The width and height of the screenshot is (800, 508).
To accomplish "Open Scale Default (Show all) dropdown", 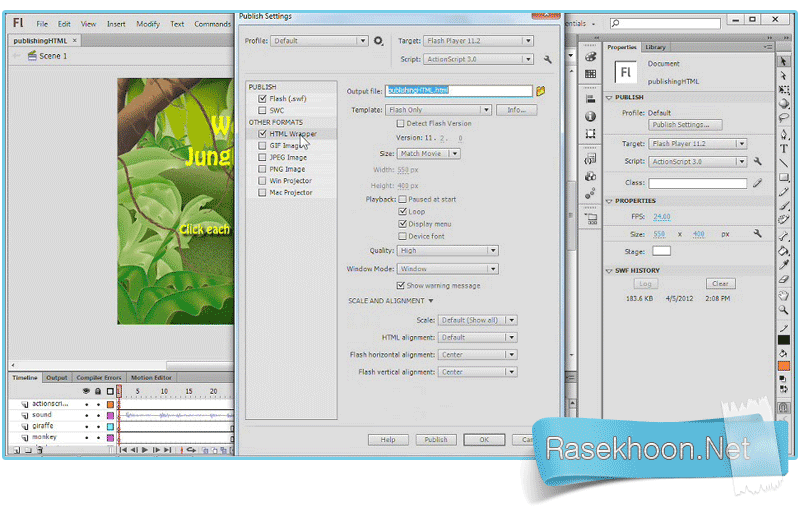I will click(478, 320).
